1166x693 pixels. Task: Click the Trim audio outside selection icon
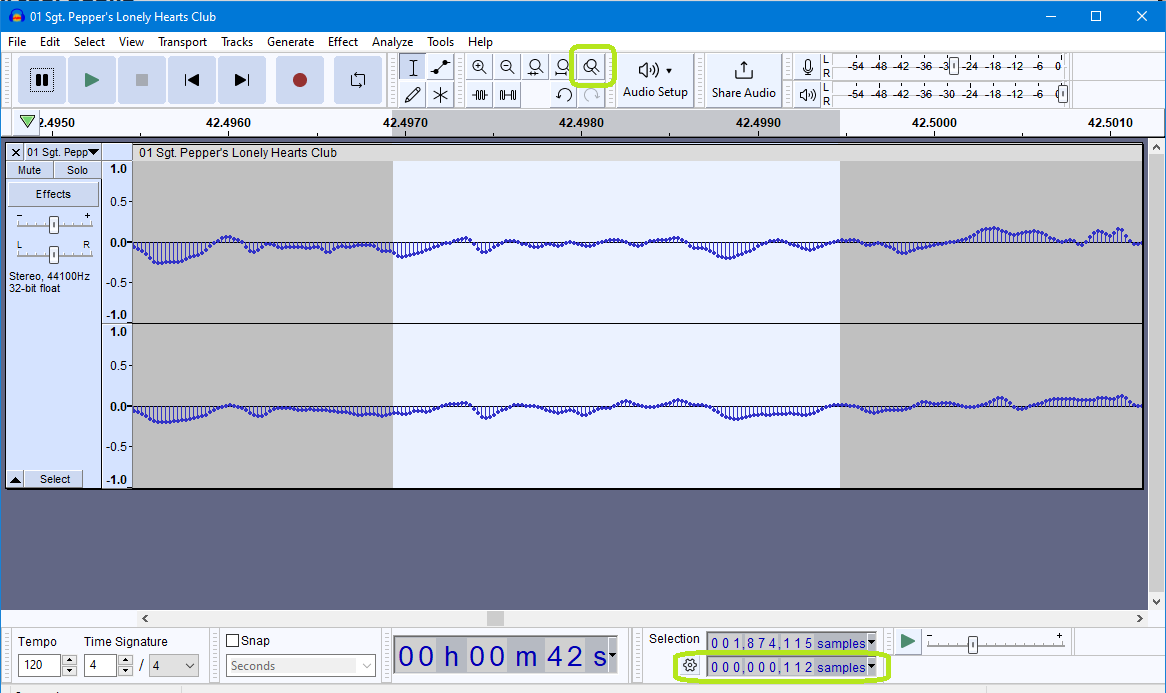pyautogui.click(x=480, y=95)
